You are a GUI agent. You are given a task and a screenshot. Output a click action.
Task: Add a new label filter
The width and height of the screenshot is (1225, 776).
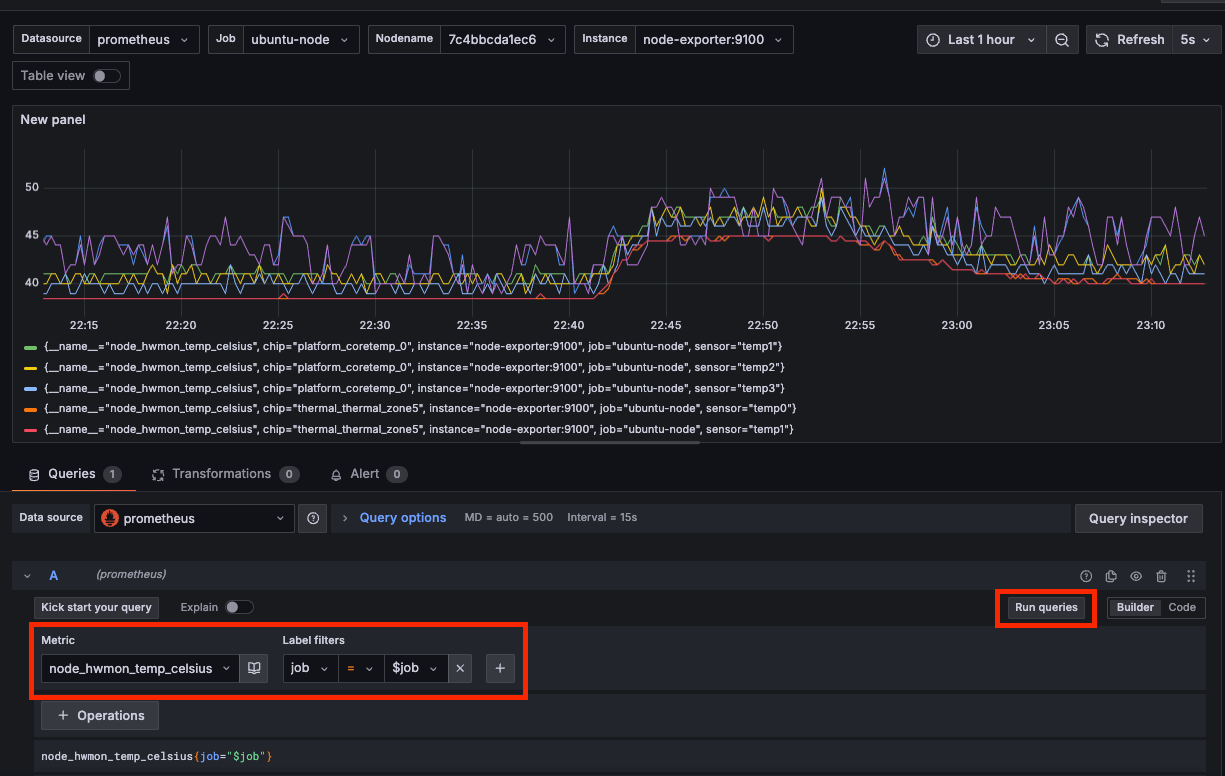coord(500,668)
